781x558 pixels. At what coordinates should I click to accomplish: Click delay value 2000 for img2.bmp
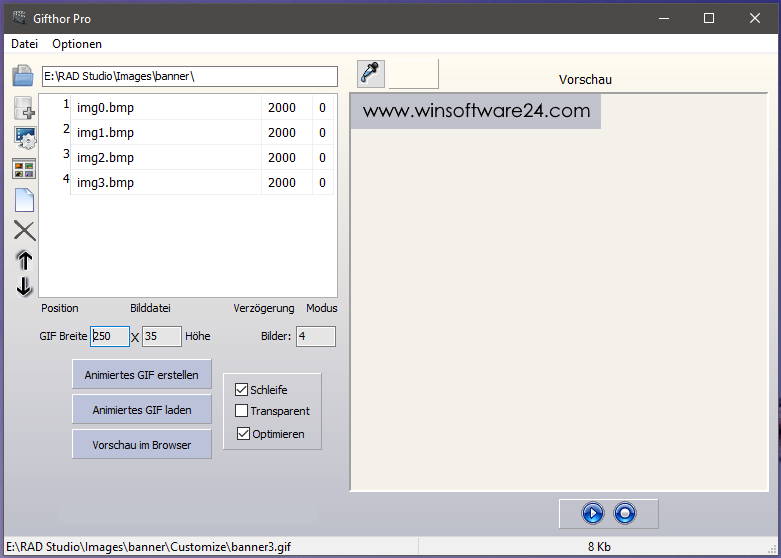tap(282, 157)
